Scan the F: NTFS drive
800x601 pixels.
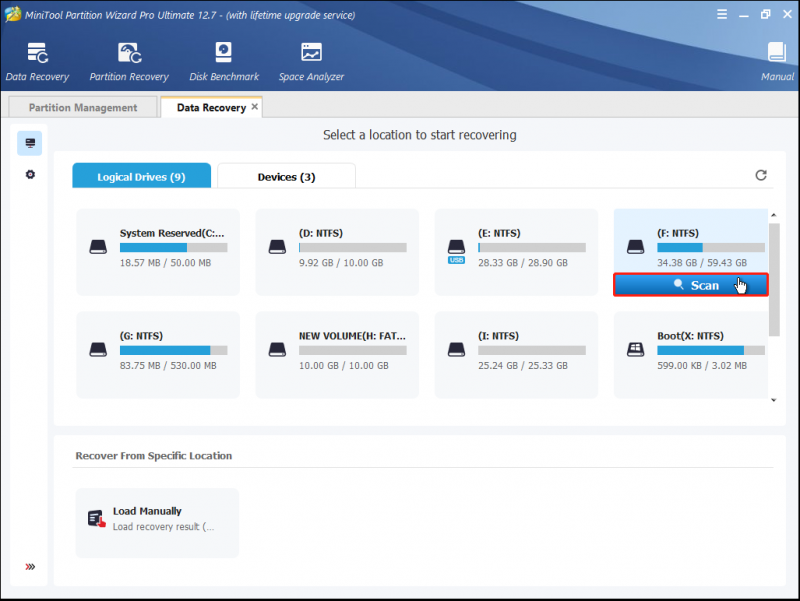[691, 285]
